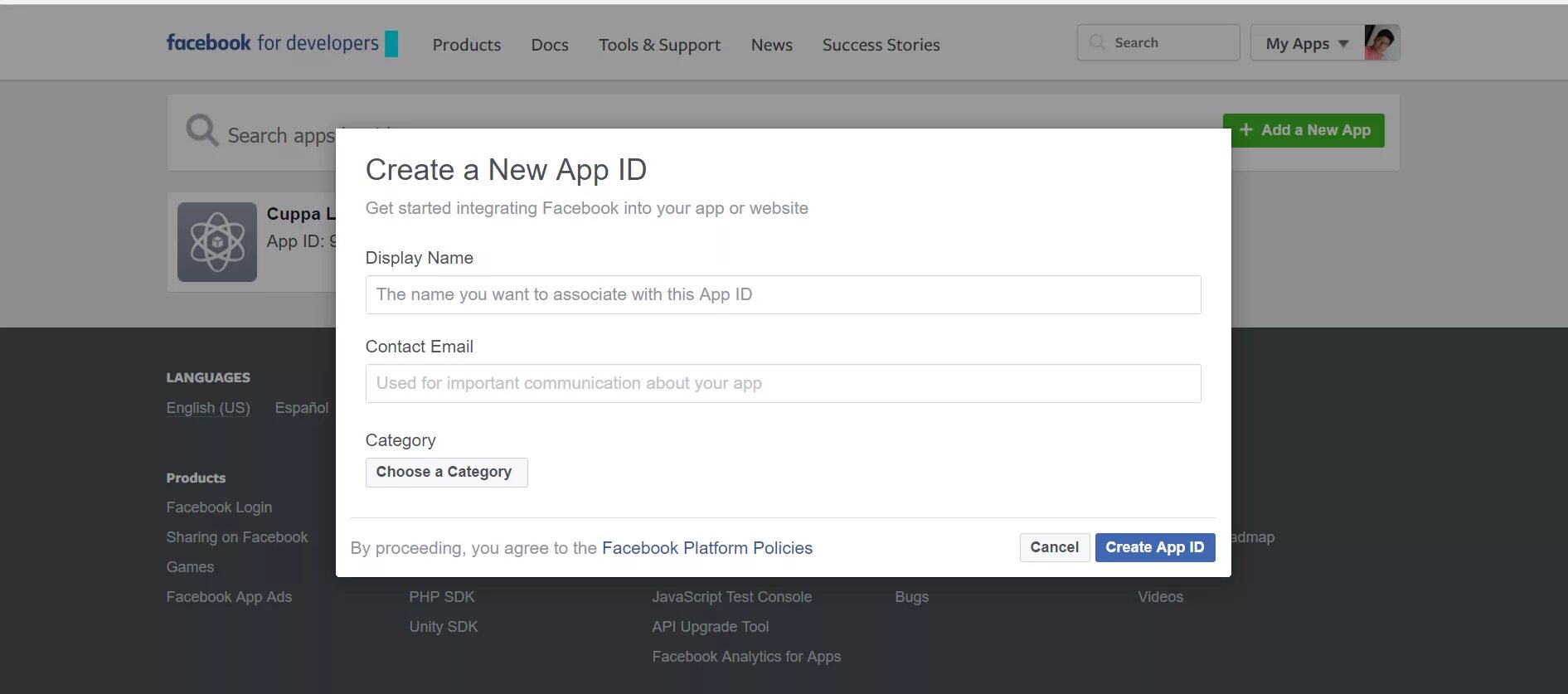Click the Create App ID button
This screenshot has width=1568, height=694.
click(x=1155, y=547)
